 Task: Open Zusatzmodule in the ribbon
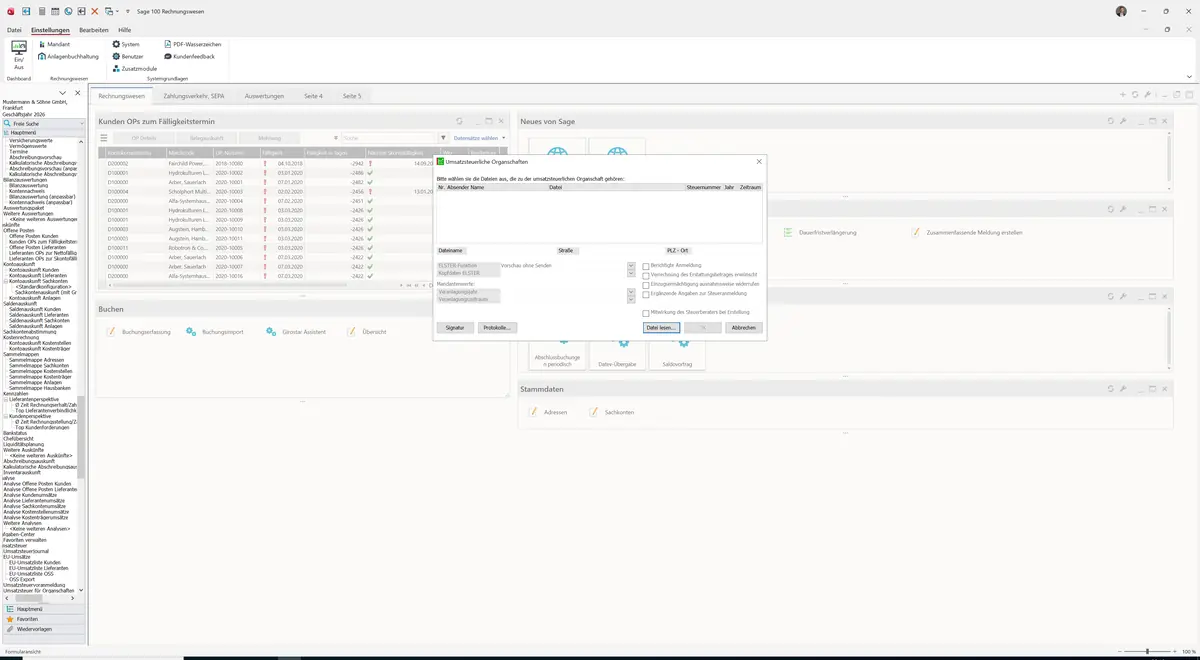click(x=135, y=68)
